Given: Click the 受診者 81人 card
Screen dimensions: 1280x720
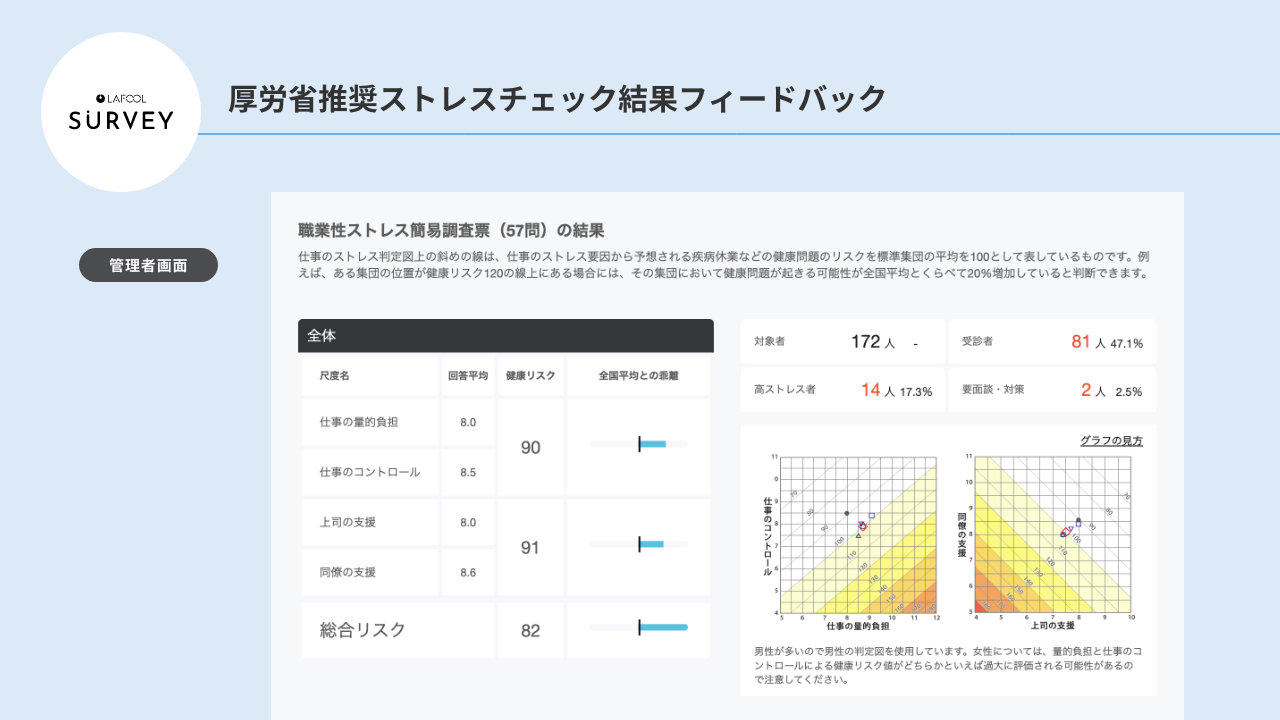Looking at the screenshot, I should point(1051,342).
